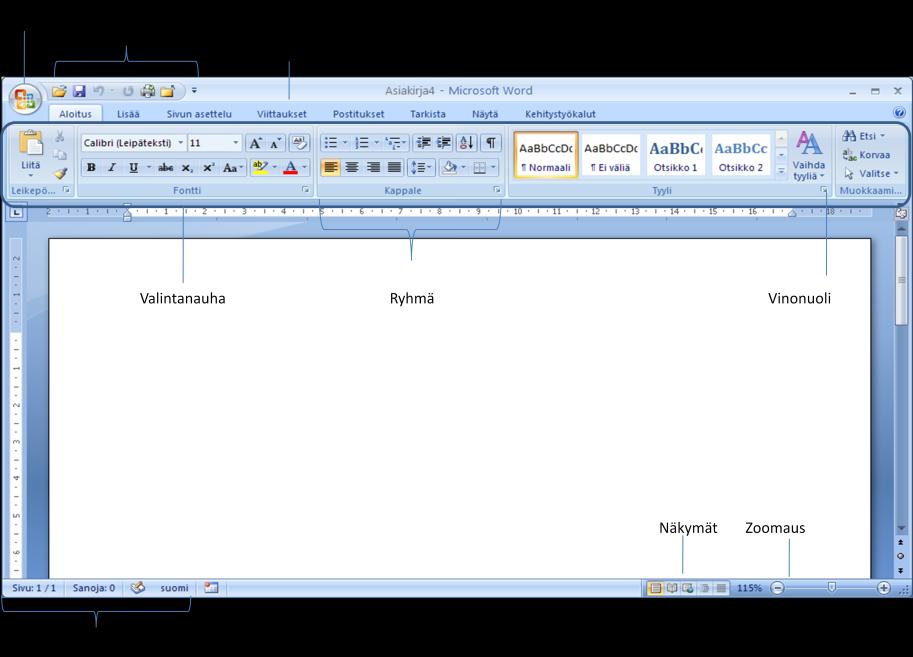The image size is (913, 657).
Task: Apply superscript formatting
Action: [208, 168]
